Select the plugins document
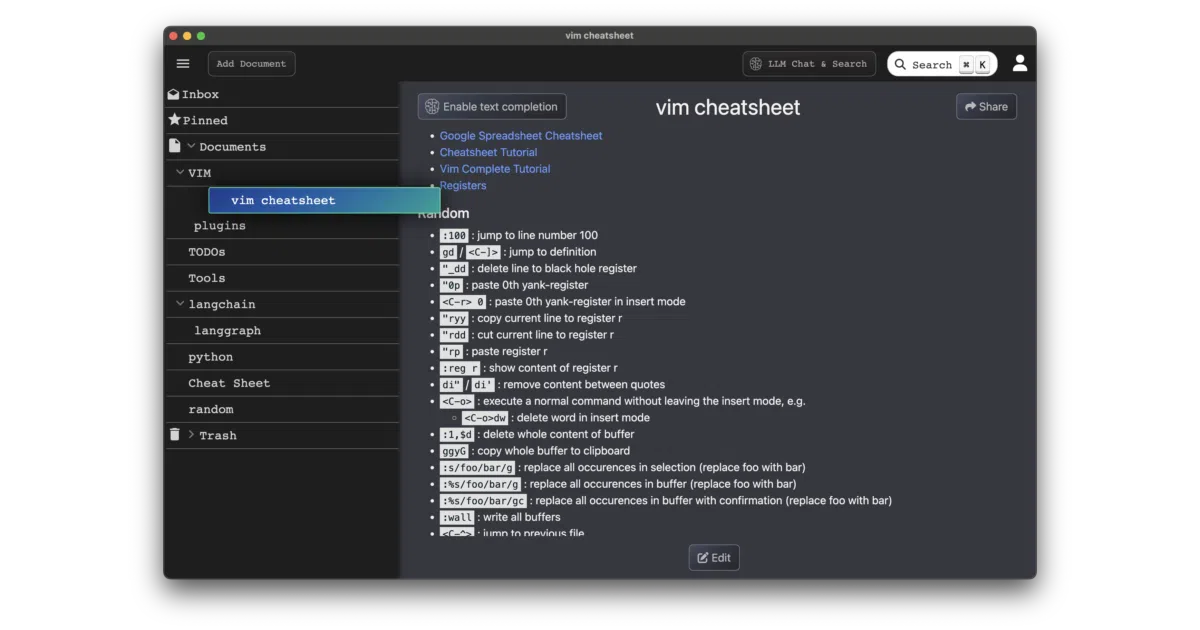This screenshot has width=1200, height=630. click(220, 226)
